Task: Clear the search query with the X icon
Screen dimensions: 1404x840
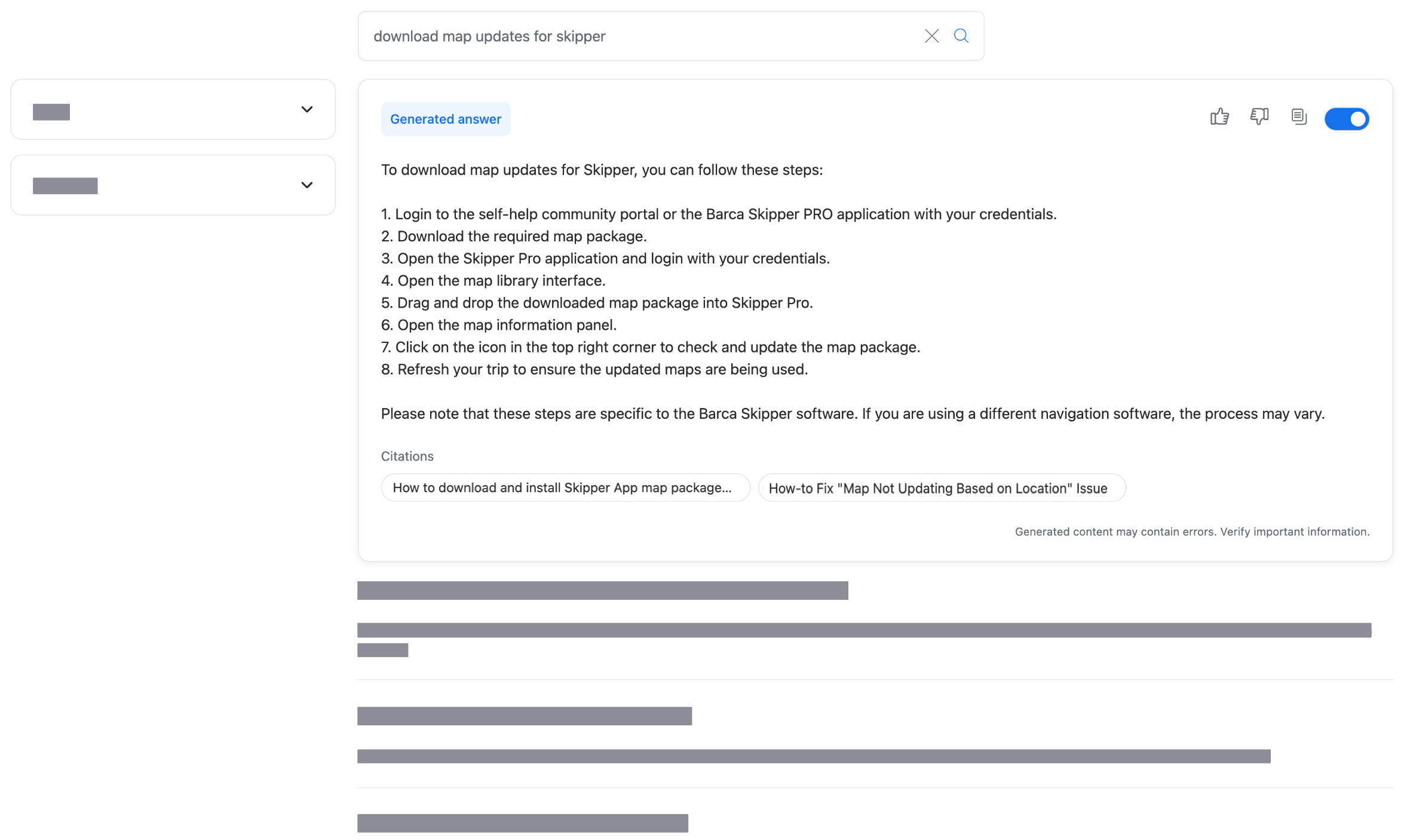Action: pyautogui.click(x=931, y=36)
